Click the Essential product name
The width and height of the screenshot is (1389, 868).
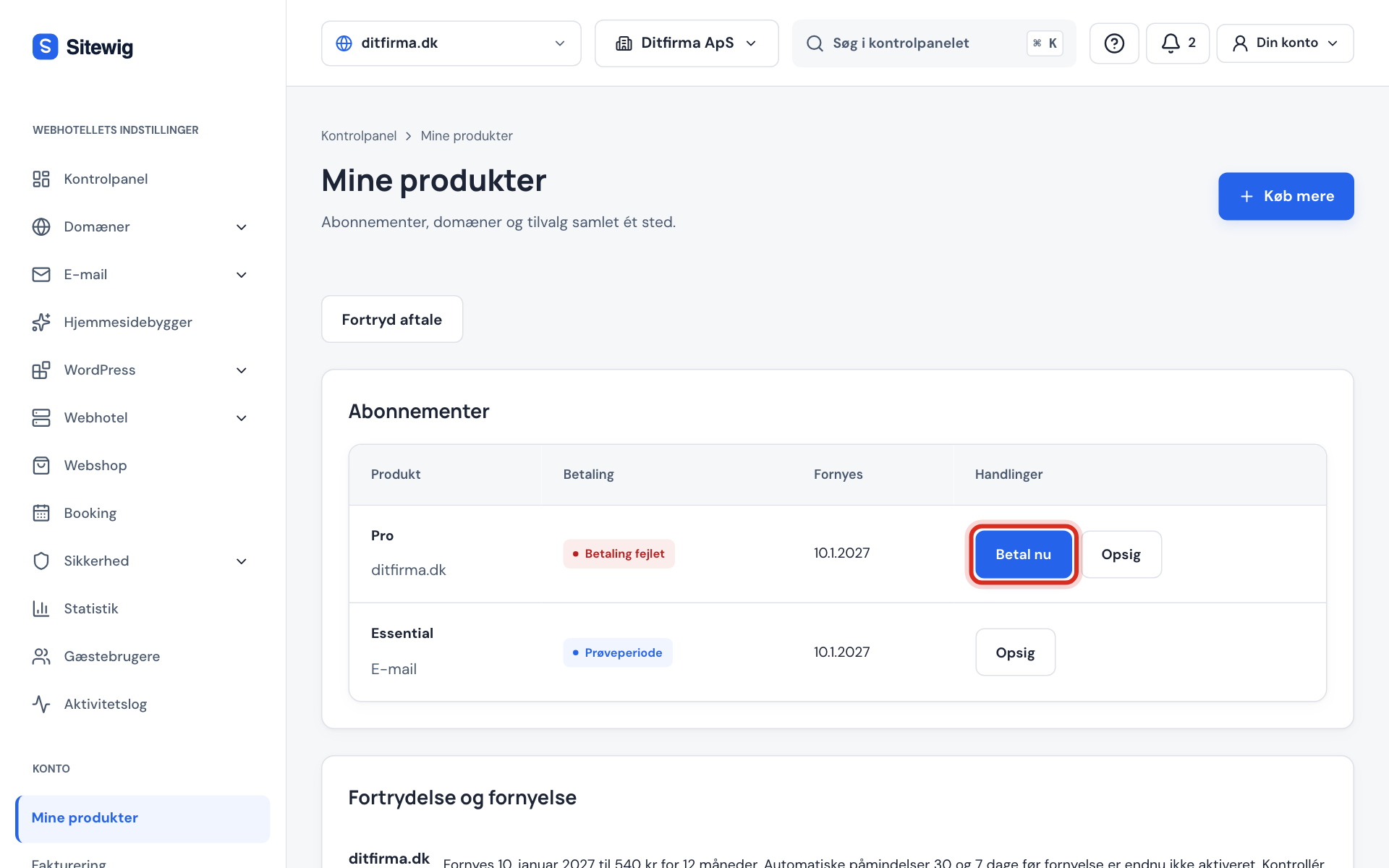(402, 633)
